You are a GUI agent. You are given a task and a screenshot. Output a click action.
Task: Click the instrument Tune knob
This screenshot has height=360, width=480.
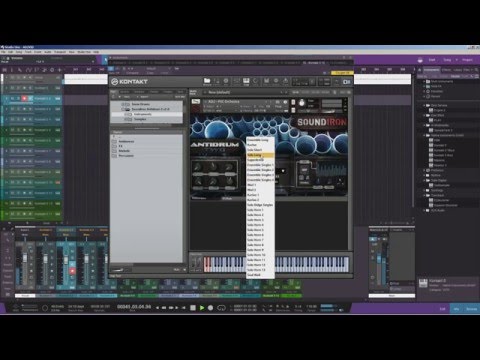coord(302,103)
